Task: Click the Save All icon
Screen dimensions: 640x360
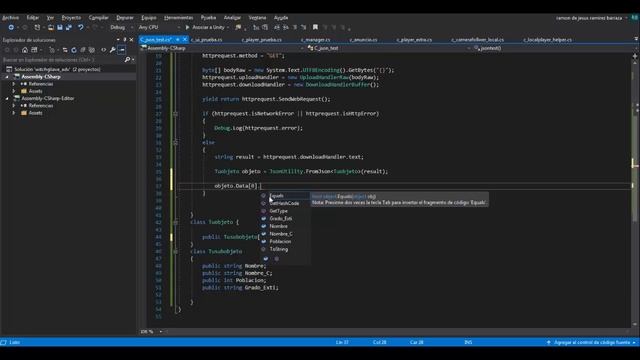Action: click(69, 27)
